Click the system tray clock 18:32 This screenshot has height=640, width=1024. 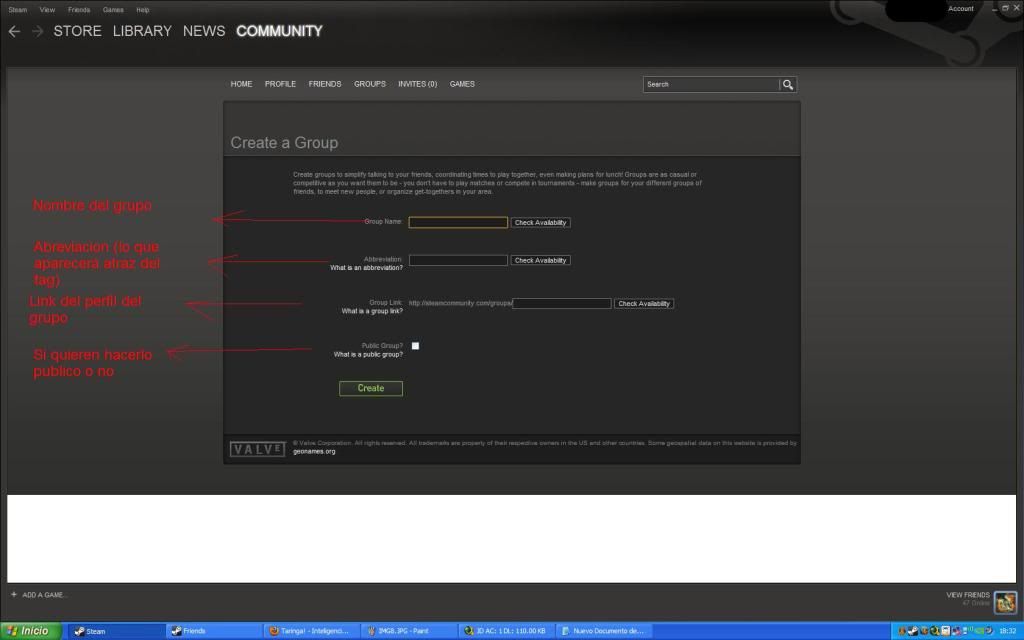tap(1008, 631)
